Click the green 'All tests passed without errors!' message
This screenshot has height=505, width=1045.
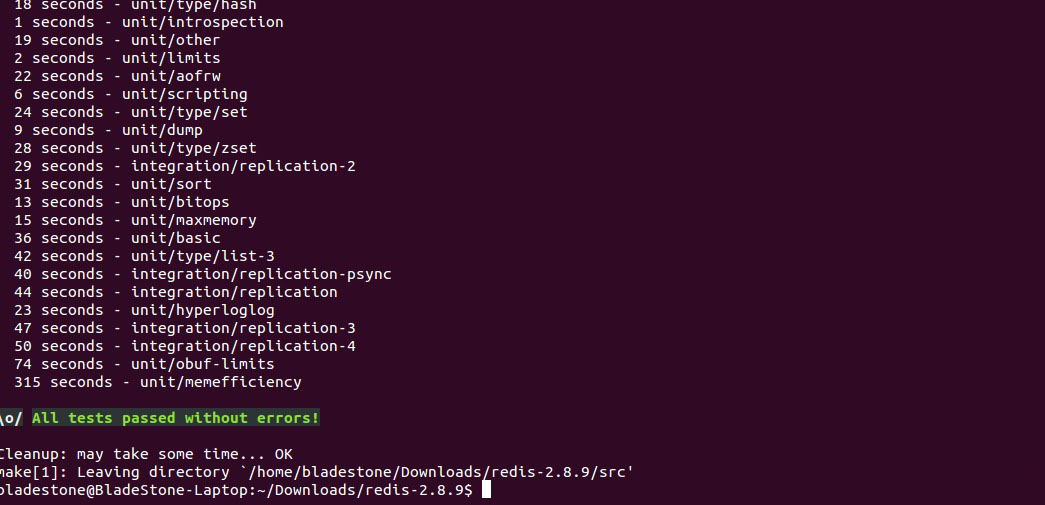point(175,418)
